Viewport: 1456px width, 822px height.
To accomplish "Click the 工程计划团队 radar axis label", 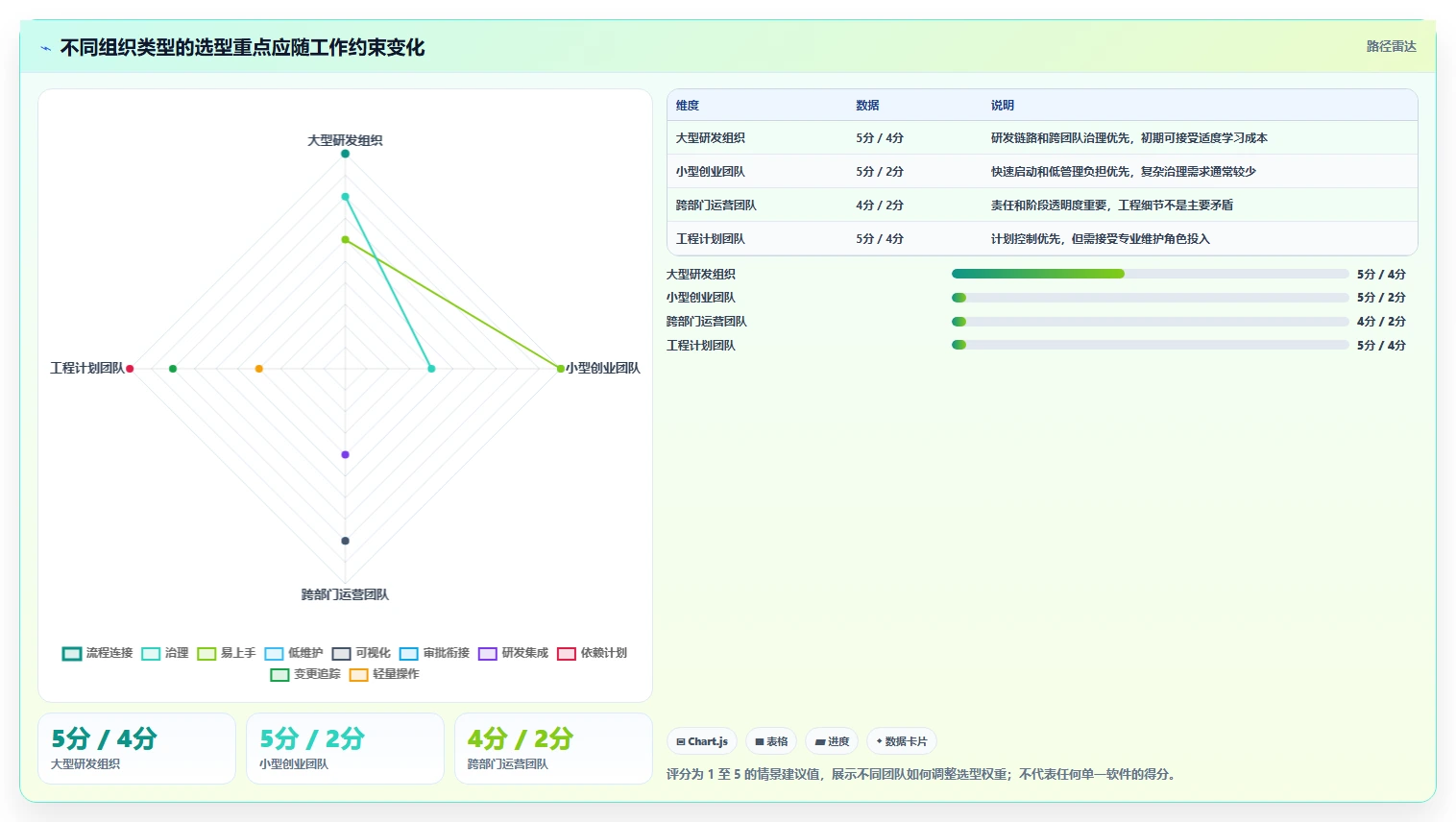I will click(87, 369).
